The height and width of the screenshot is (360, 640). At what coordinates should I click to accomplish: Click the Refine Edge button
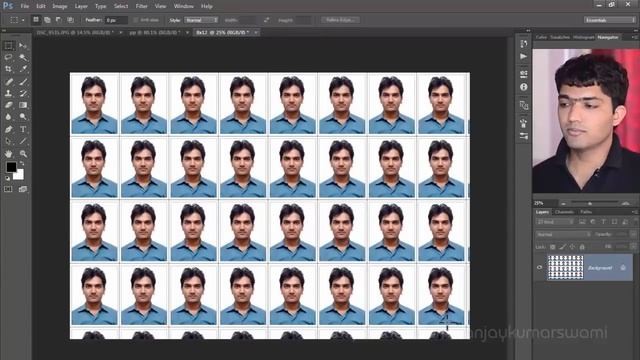pos(340,20)
